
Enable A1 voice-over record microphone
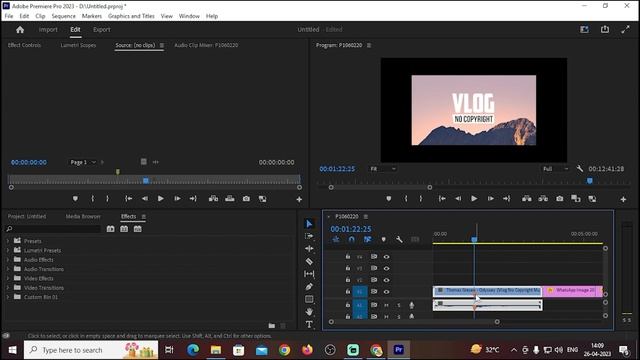tap(411, 305)
